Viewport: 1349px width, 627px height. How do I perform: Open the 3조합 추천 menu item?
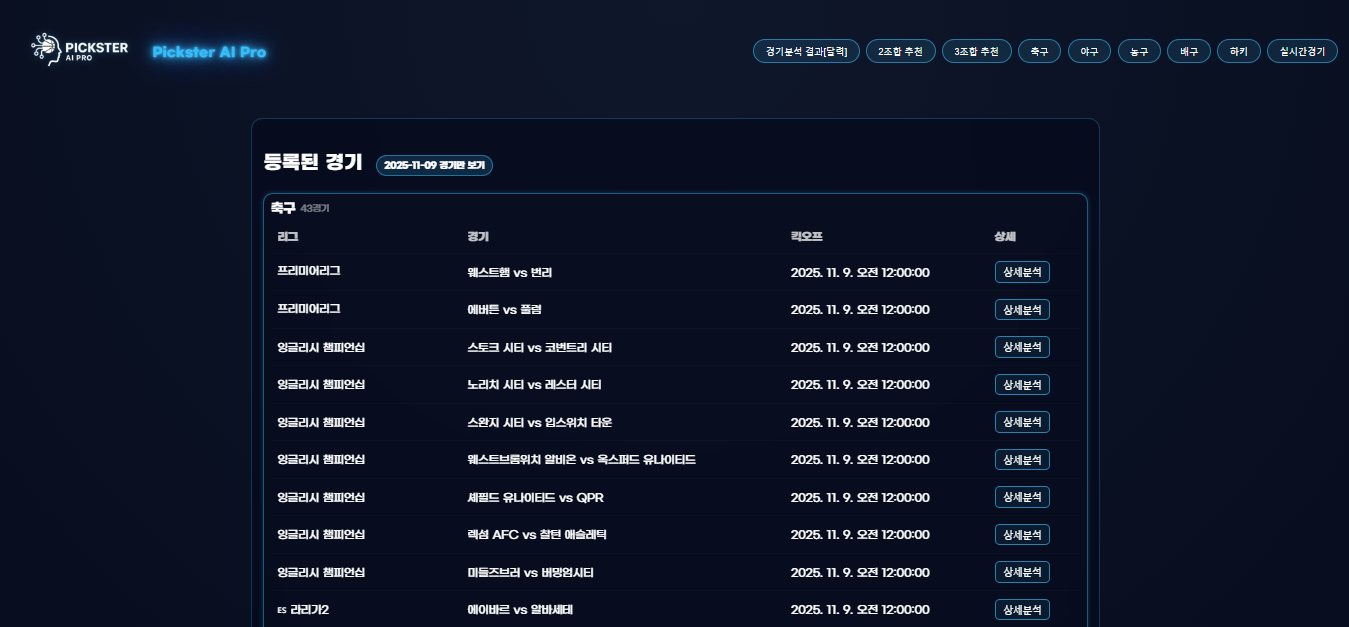tap(976, 51)
